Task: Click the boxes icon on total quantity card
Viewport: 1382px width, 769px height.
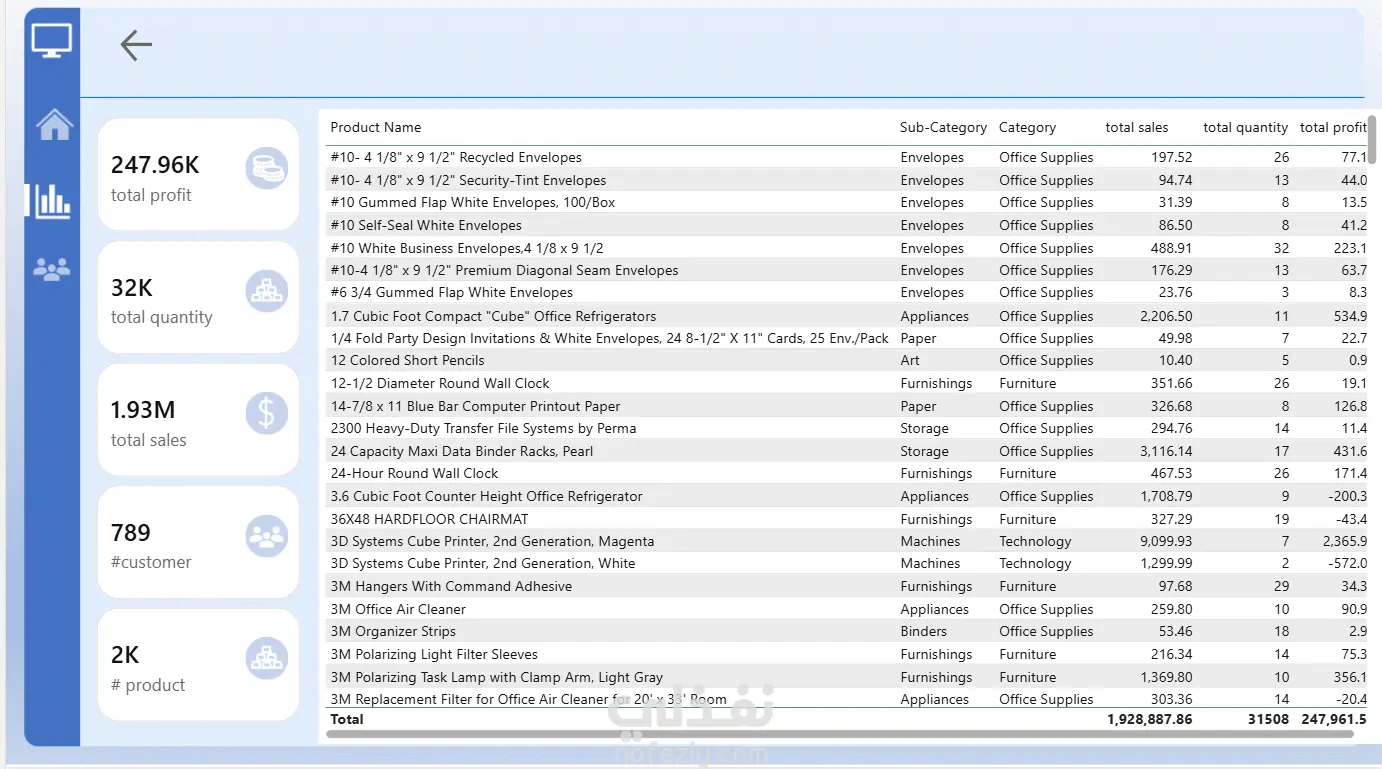Action: tap(266, 291)
